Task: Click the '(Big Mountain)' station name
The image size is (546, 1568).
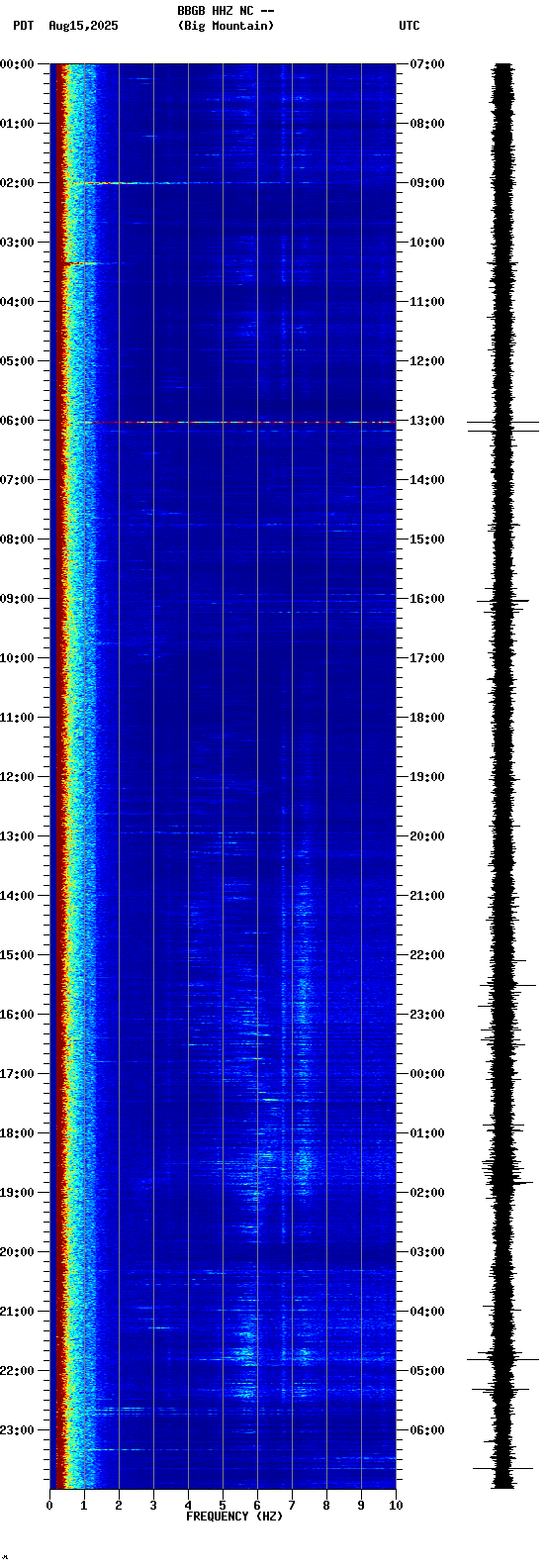Action: click(226, 26)
